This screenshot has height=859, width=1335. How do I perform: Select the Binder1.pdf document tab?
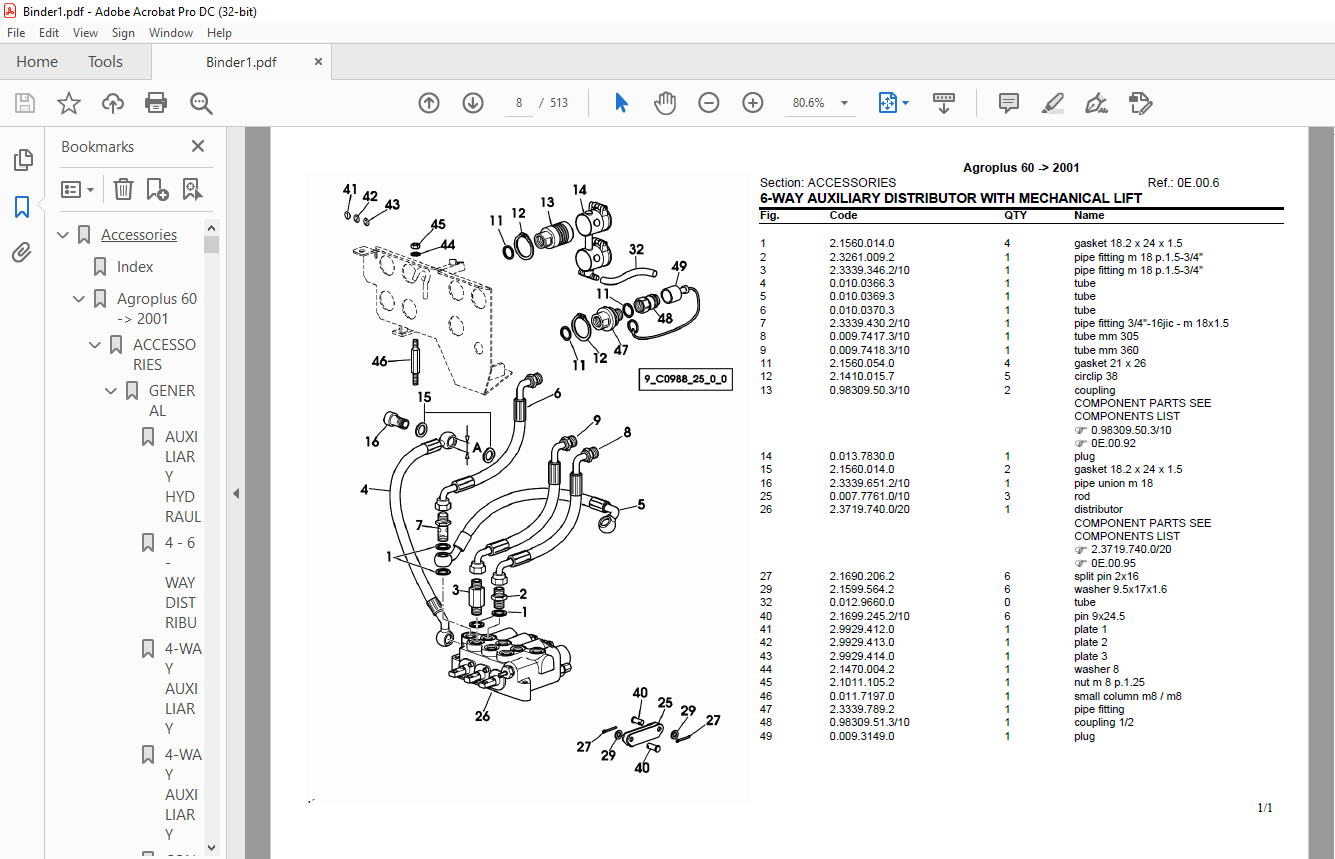pyautogui.click(x=241, y=62)
